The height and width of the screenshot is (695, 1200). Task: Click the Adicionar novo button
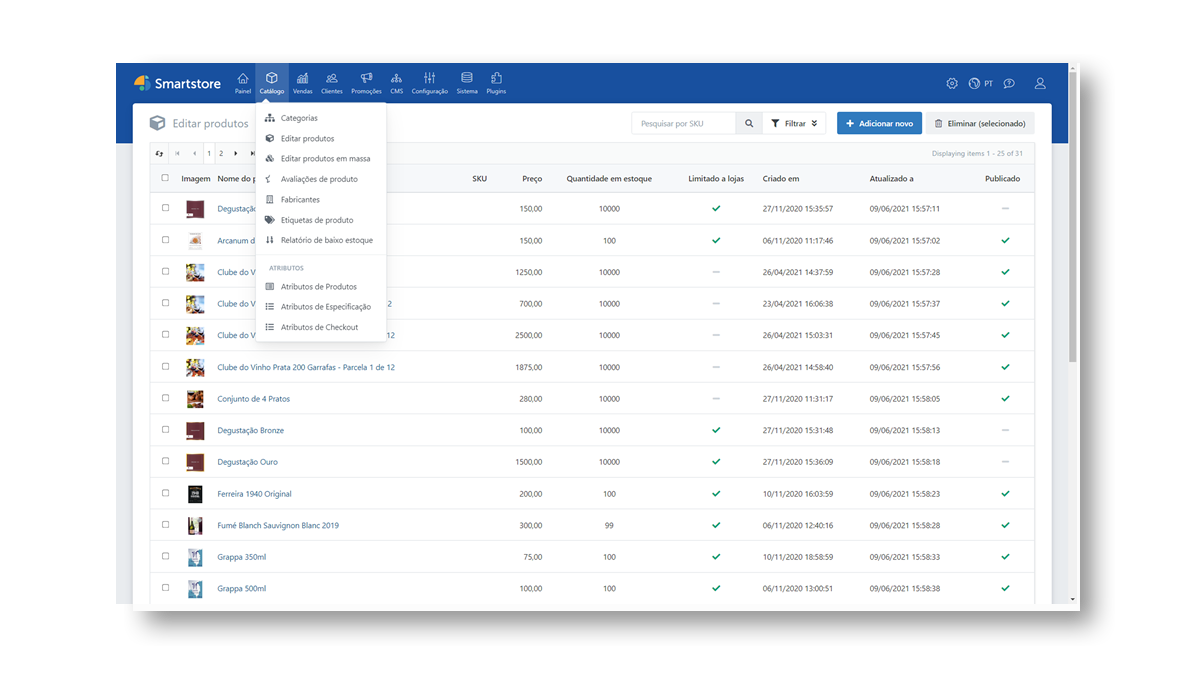(x=879, y=124)
